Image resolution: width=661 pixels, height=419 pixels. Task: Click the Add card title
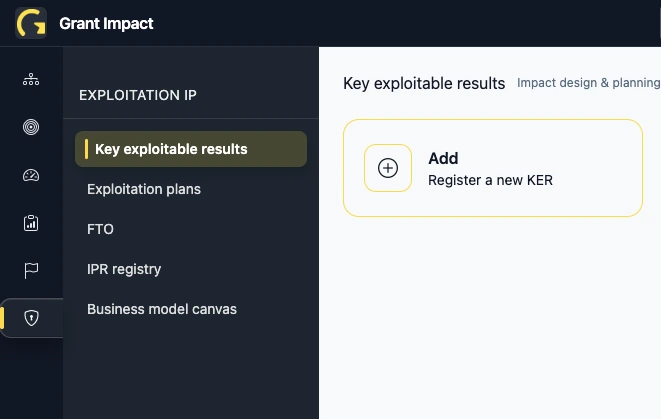click(x=443, y=158)
